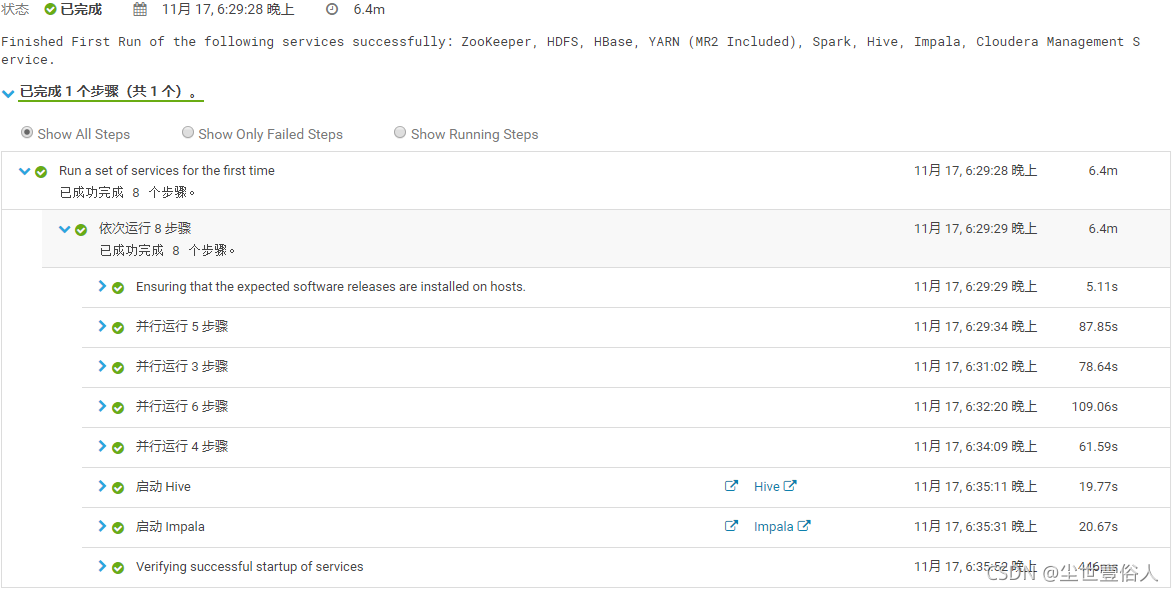Click the calendar icon near the date
1174x591 pixels.
(140, 10)
